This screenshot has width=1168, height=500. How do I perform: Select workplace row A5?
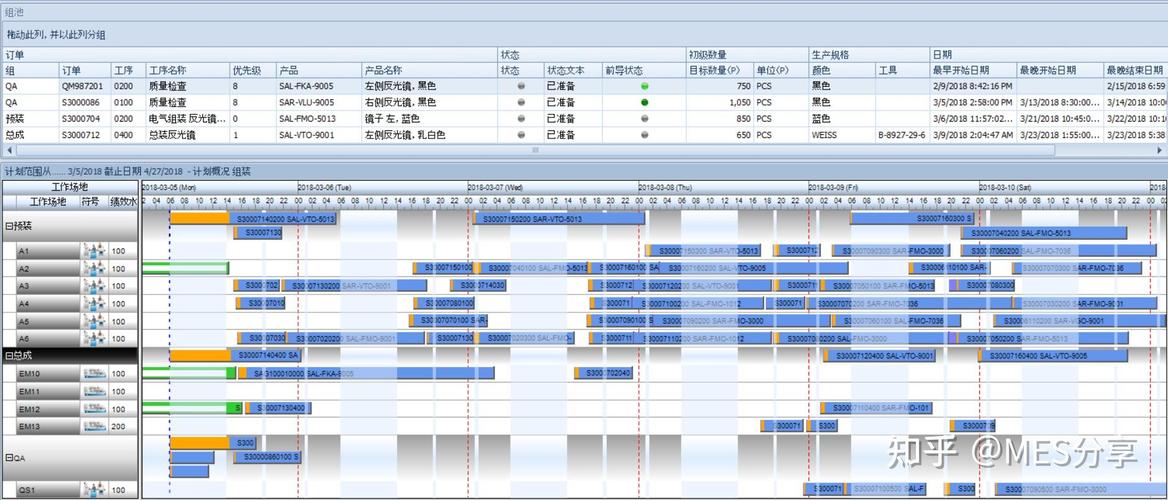tap(70, 321)
